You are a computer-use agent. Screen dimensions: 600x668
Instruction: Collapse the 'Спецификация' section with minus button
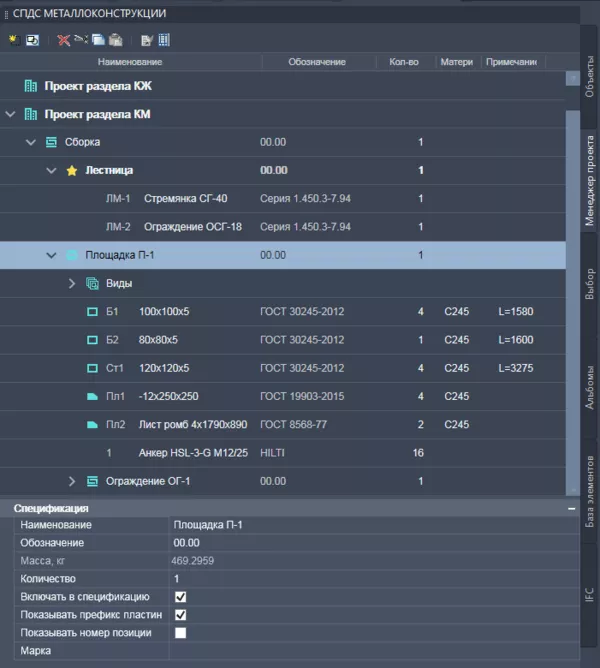pos(570,509)
